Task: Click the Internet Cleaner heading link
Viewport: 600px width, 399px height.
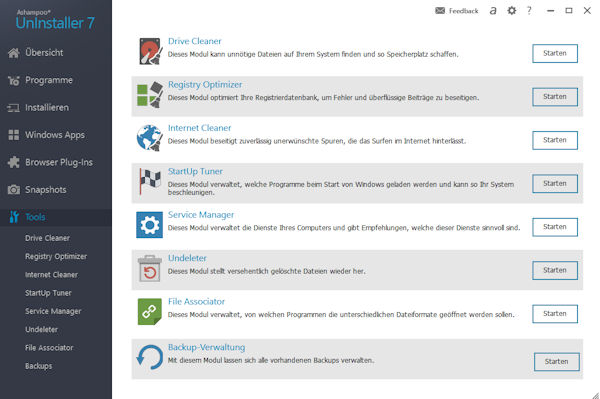Action: pos(199,128)
